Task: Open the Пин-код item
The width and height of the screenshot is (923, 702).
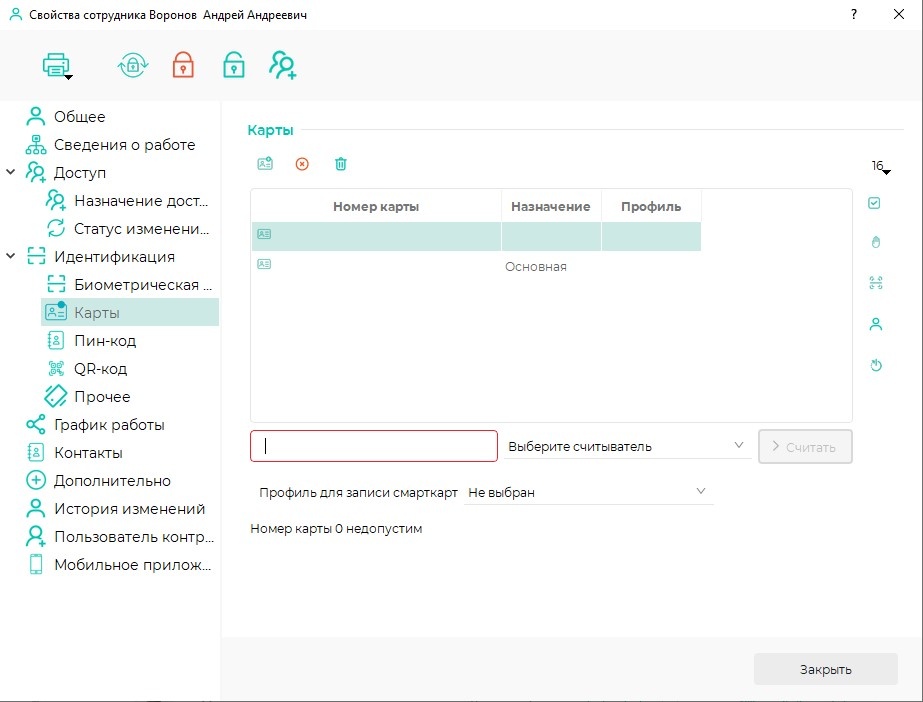Action: coord(105,341)
